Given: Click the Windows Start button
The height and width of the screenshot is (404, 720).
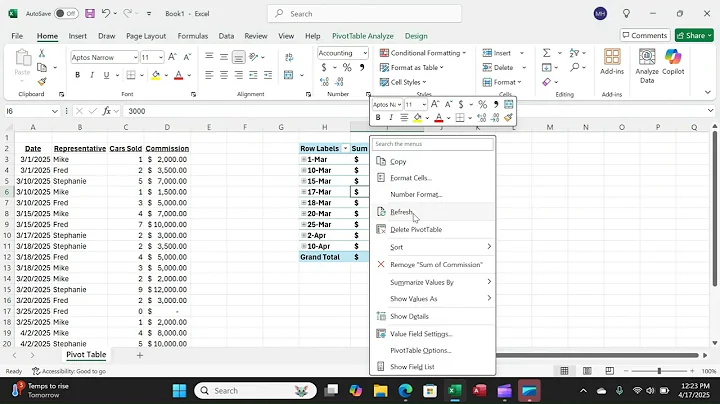Looking at the screenshot, I should [x=179, y=391].
